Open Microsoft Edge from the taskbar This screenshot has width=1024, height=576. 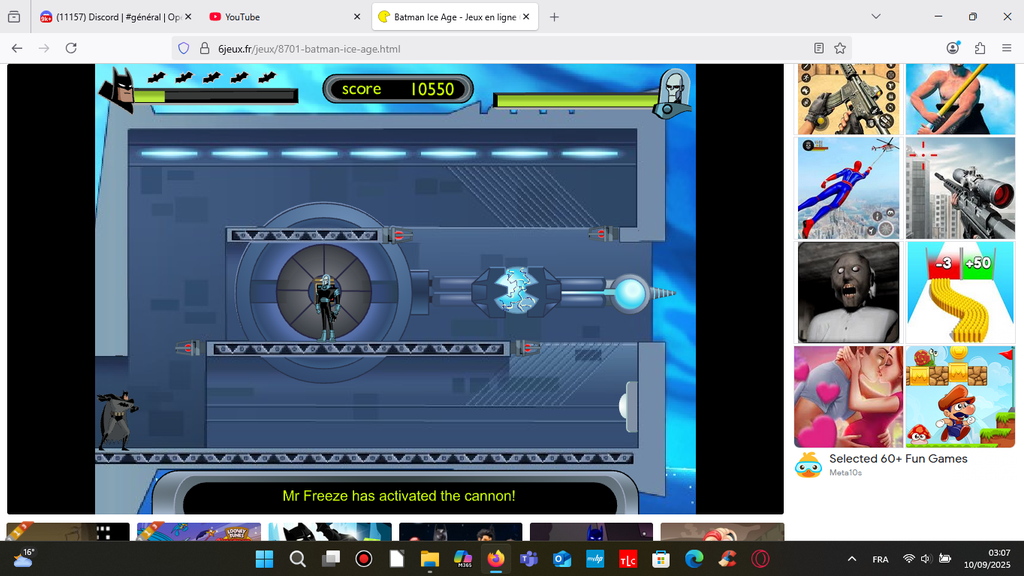[x=694, y=559]
